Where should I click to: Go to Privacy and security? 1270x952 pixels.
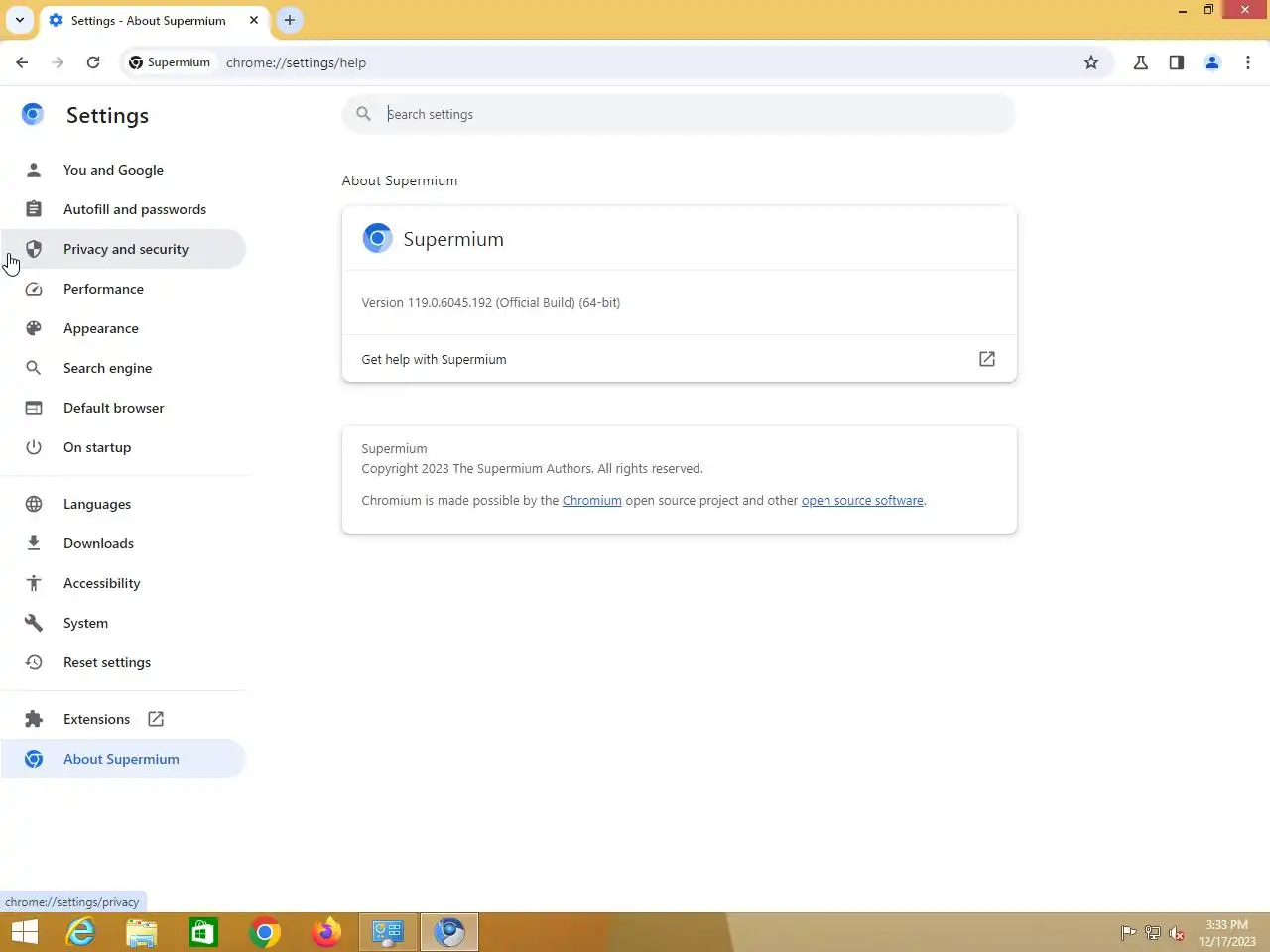(x=123, y=249)
